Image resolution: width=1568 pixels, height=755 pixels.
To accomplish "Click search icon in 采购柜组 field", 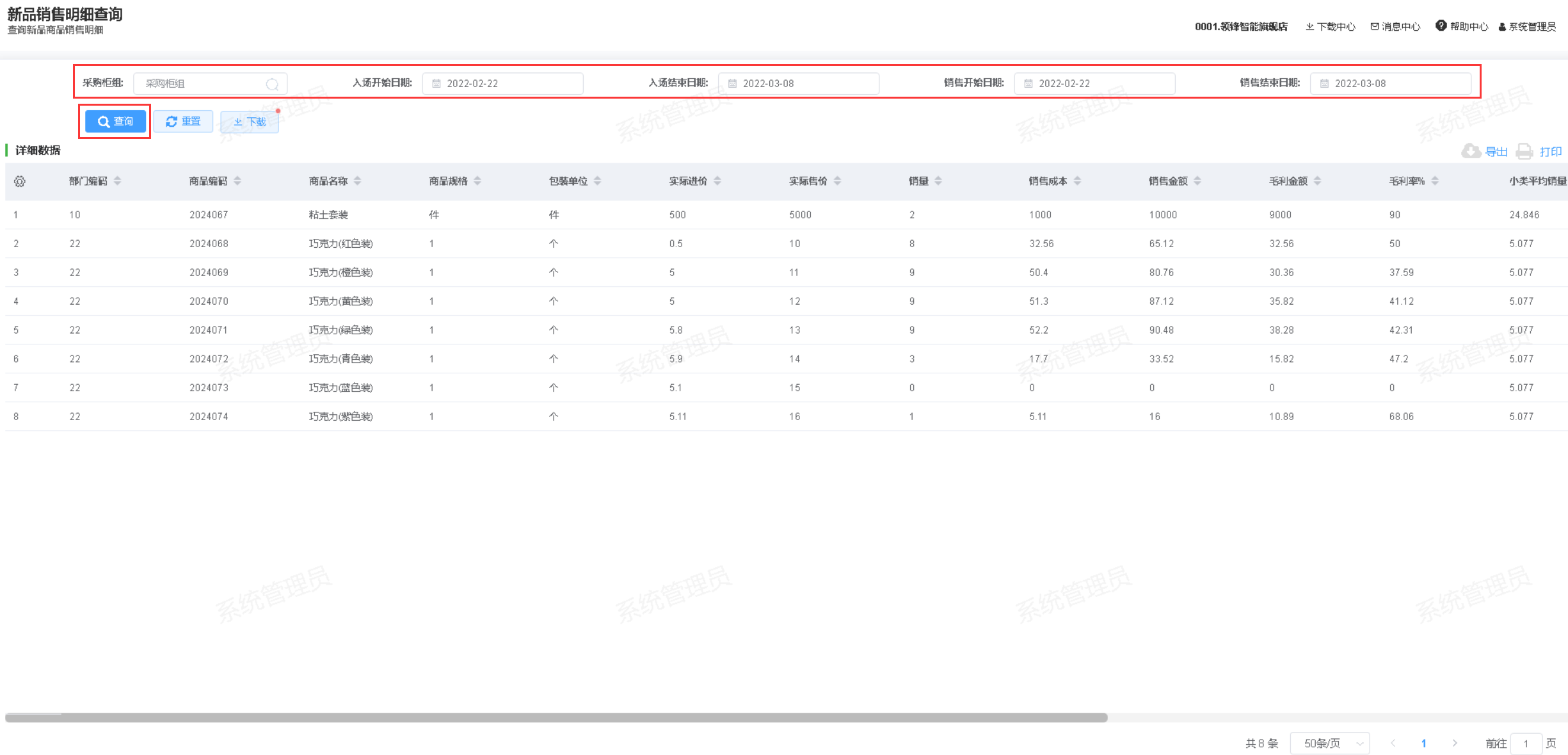I will click(272, 84).
